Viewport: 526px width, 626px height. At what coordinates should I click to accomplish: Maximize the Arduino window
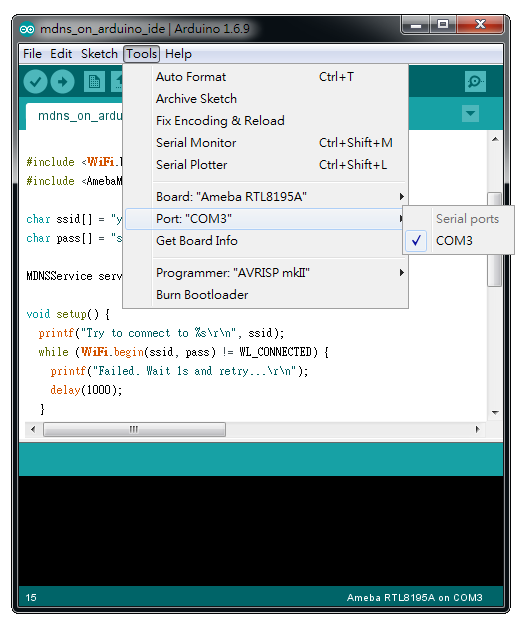pos(443,25)
